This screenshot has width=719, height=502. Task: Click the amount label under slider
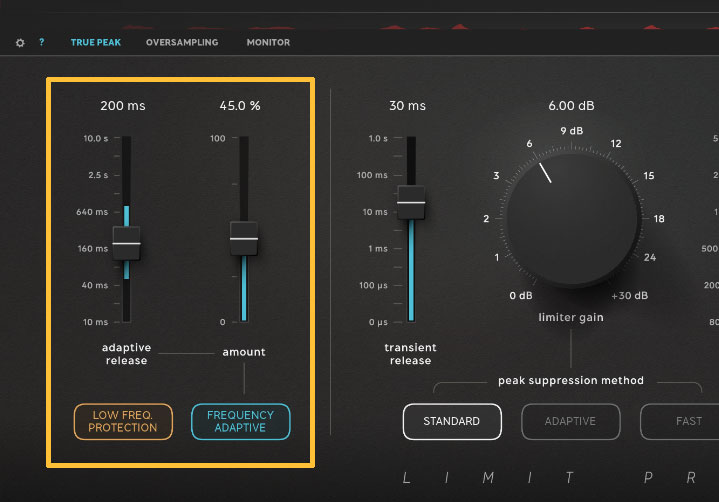[244, 352]
